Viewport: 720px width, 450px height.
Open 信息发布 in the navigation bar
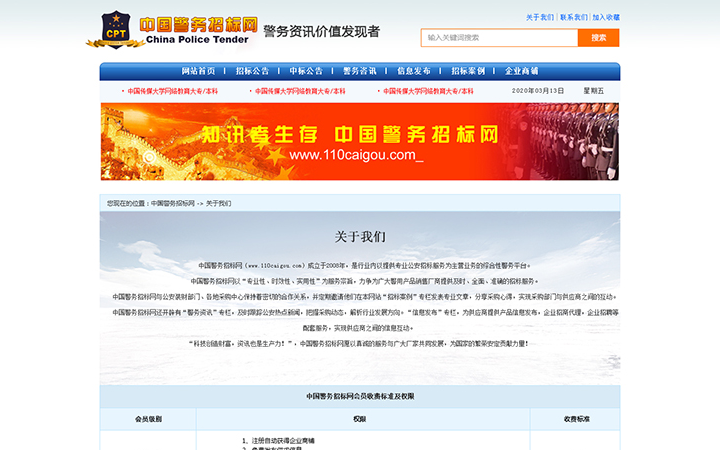click(x=414, y=71)
